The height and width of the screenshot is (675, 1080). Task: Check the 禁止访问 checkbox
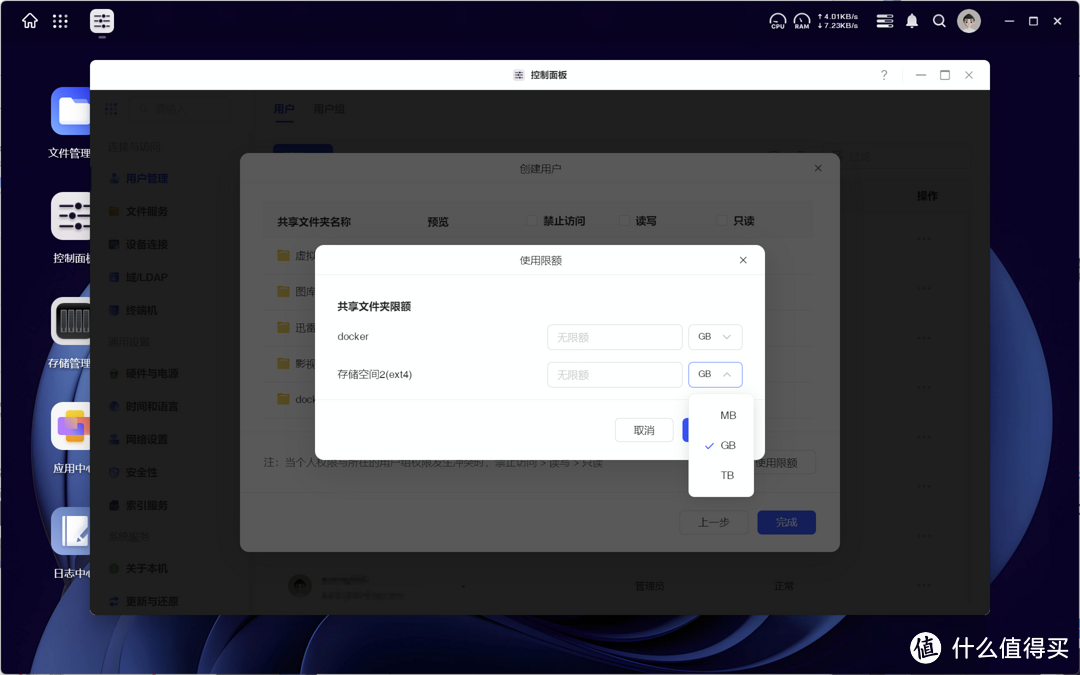click(530, 220)
